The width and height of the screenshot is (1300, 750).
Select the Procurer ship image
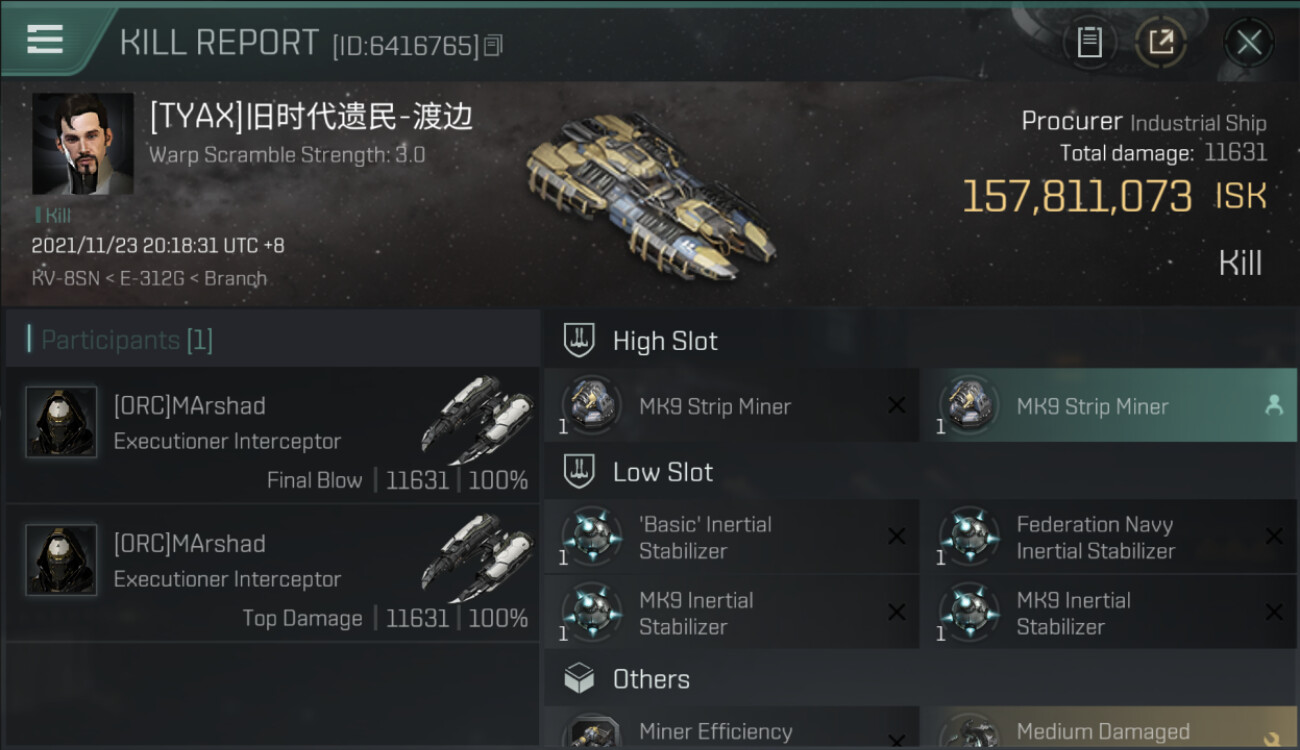(650, 197)
